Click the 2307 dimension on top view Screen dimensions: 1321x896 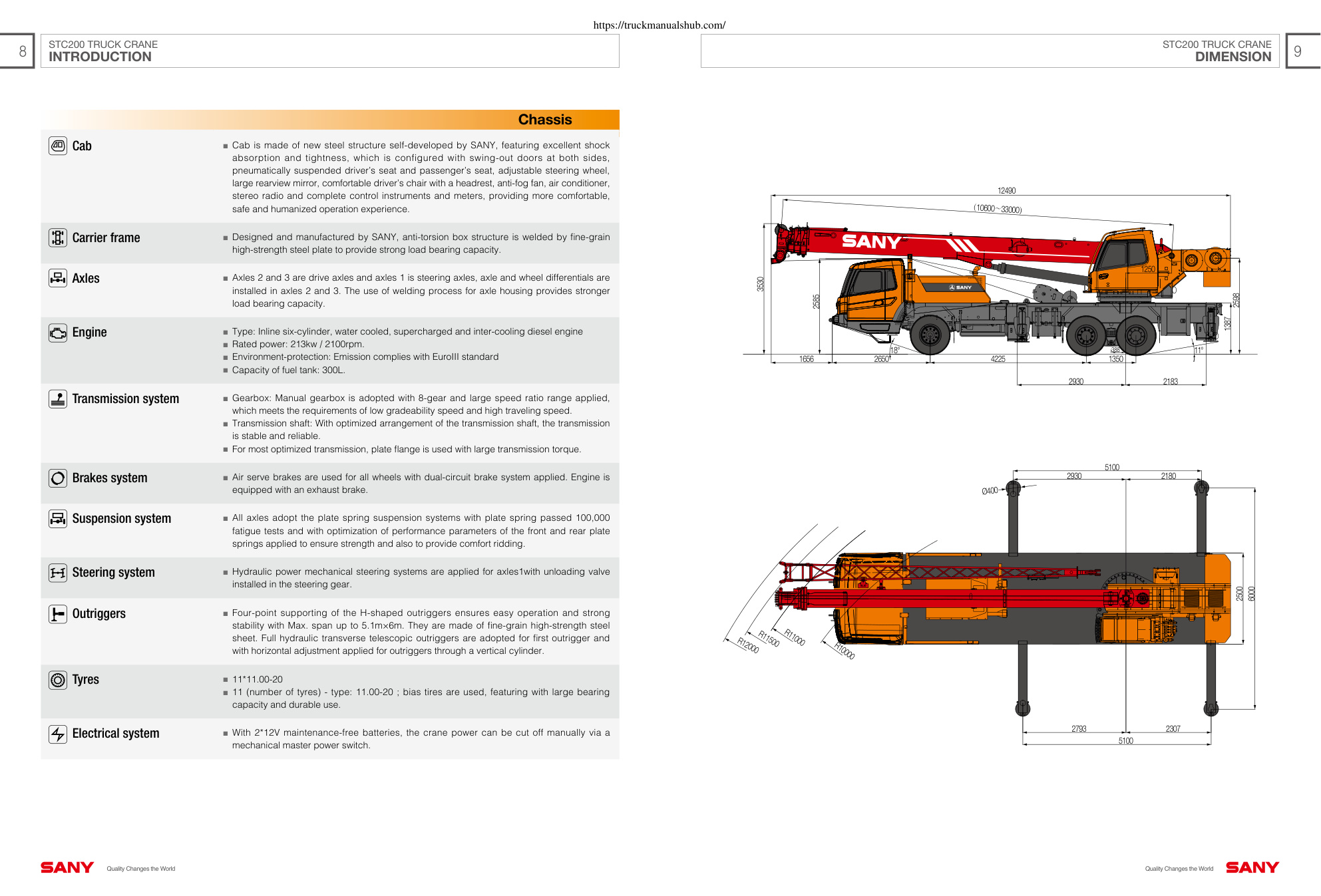coord(1173,729)
